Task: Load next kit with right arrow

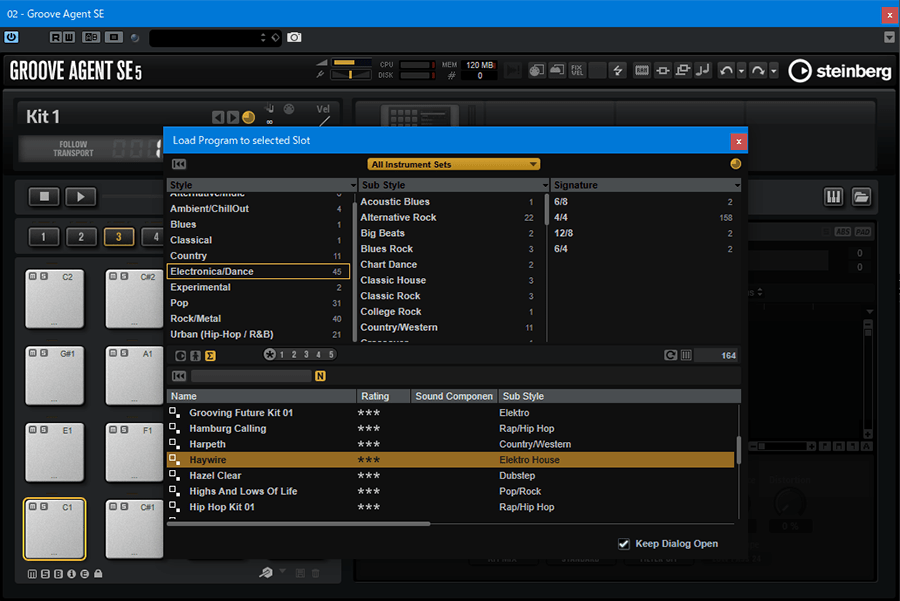Action: click(x=232, y=118)
